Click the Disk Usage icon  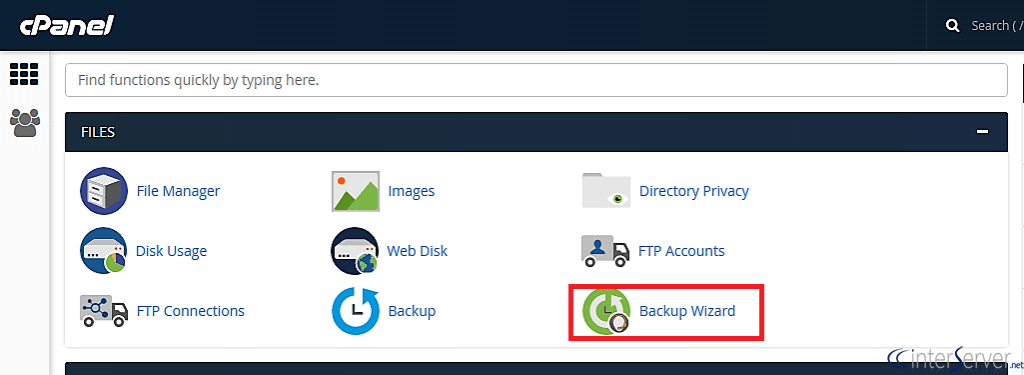pyautogui.click(x=103, y=251)
